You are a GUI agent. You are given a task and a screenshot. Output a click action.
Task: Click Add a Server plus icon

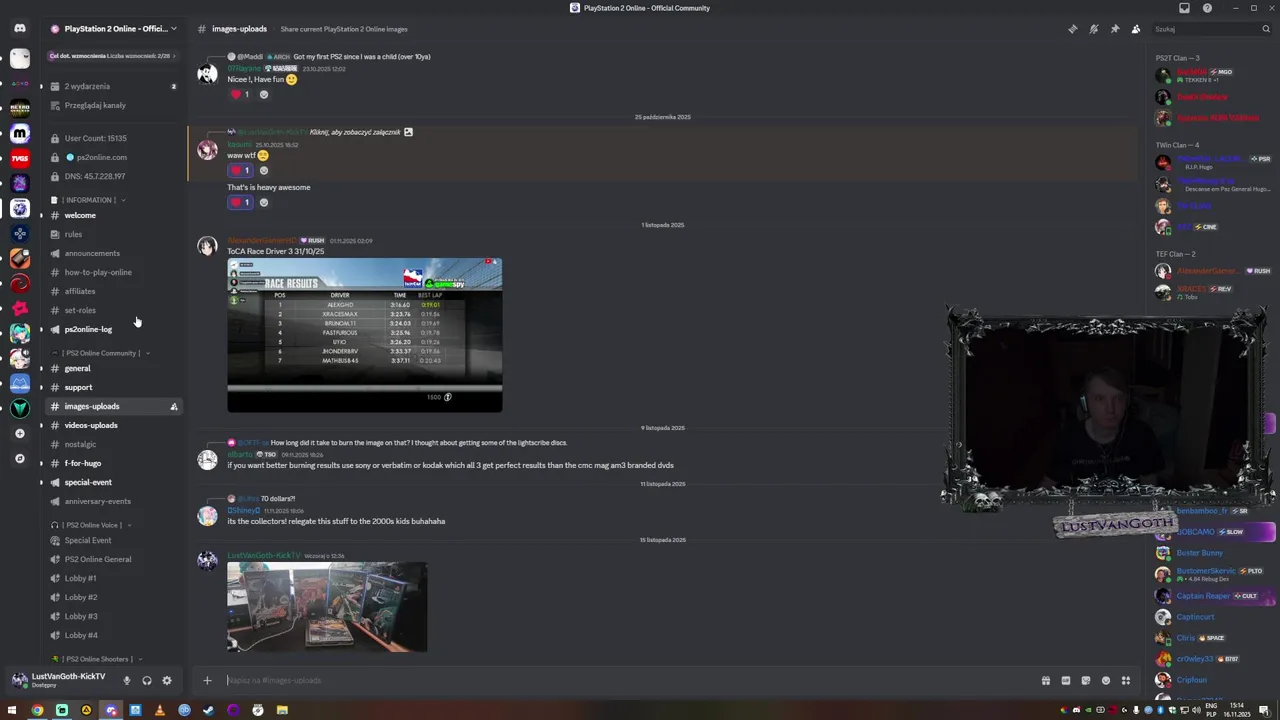(x=20, y=433)
